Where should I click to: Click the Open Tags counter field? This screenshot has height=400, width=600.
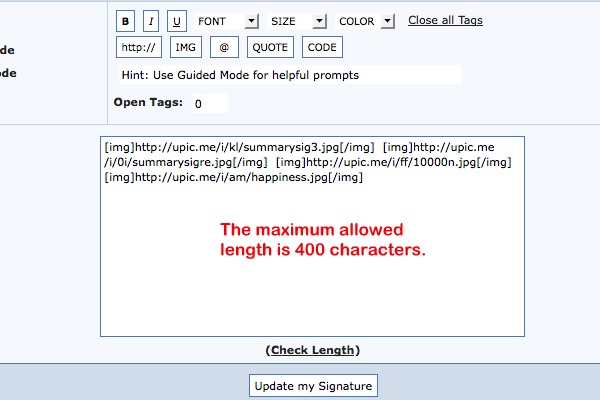click(x=210, y=104)
